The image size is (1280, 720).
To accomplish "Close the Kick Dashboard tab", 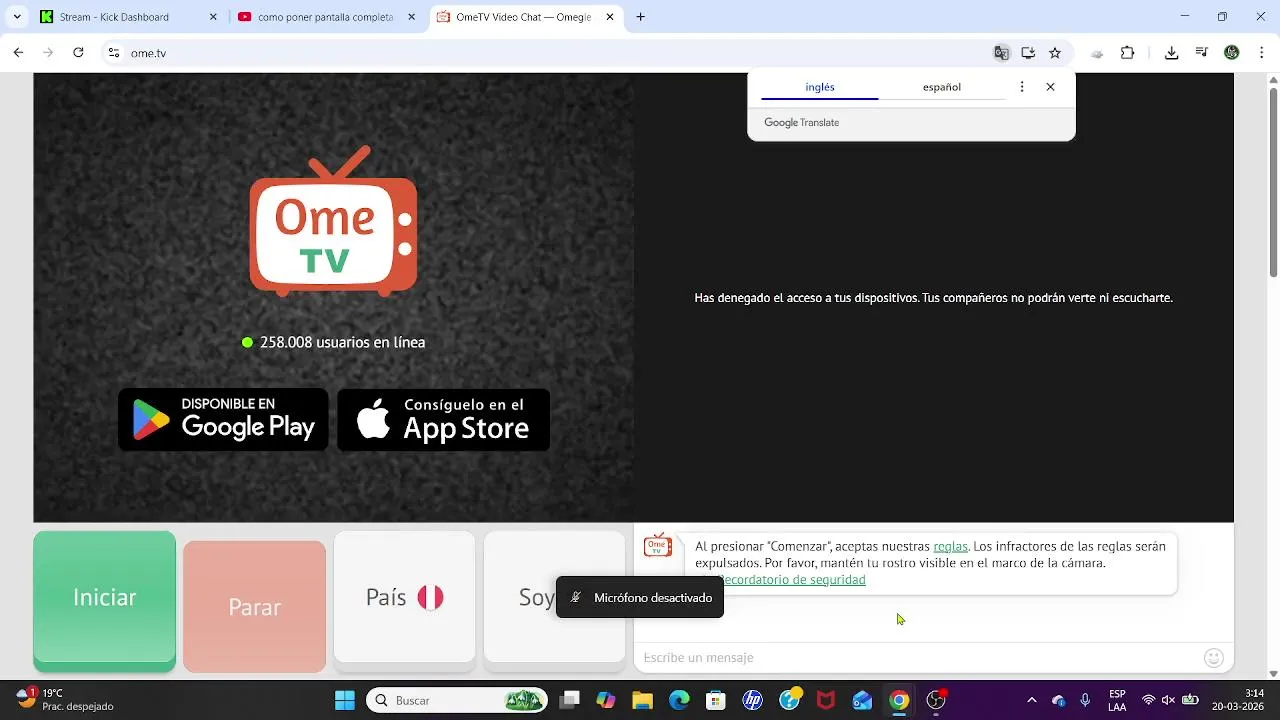I will pyautogui.click(x=214, y=17).
